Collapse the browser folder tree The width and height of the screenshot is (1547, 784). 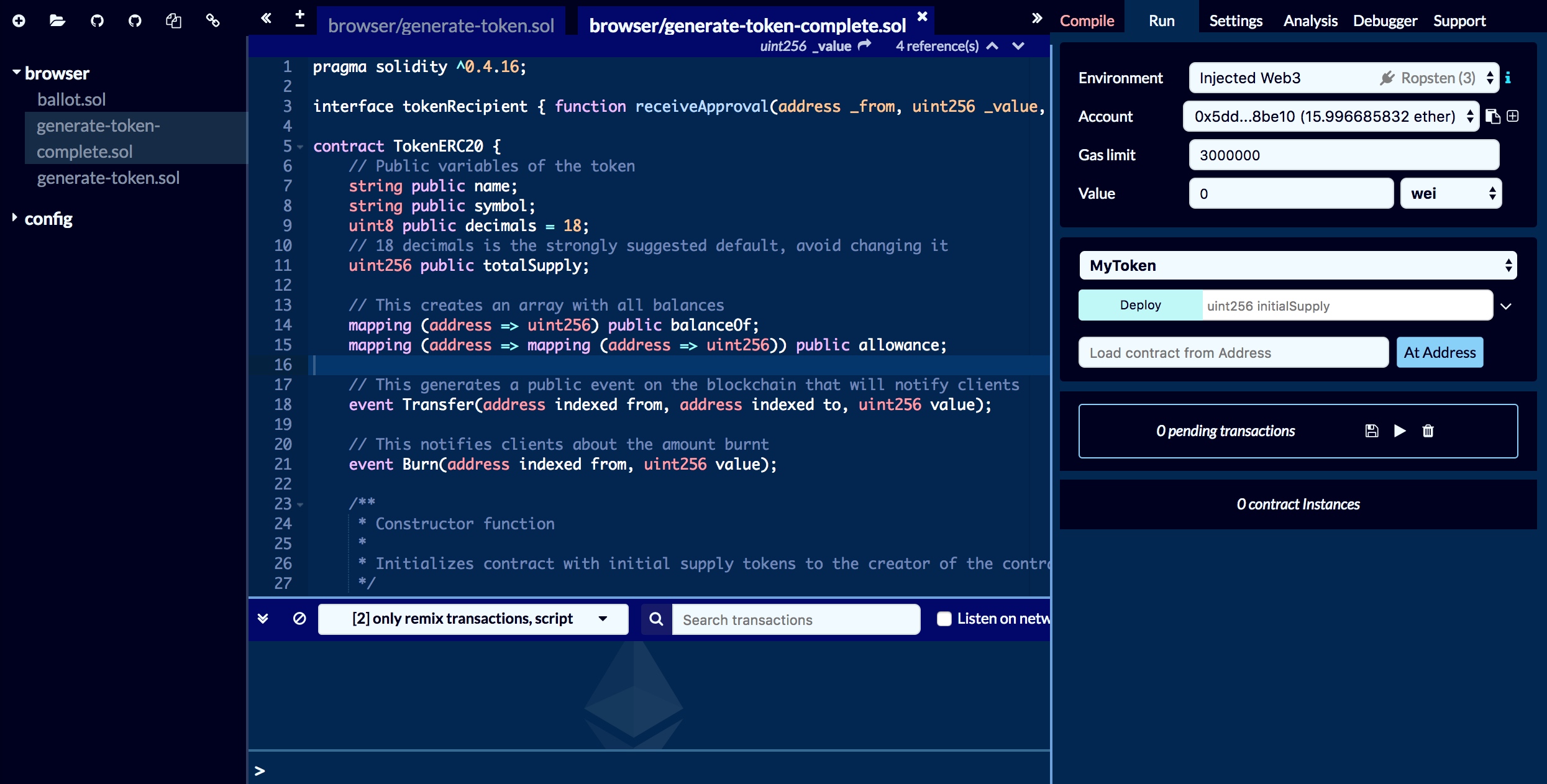pos(17,73)
